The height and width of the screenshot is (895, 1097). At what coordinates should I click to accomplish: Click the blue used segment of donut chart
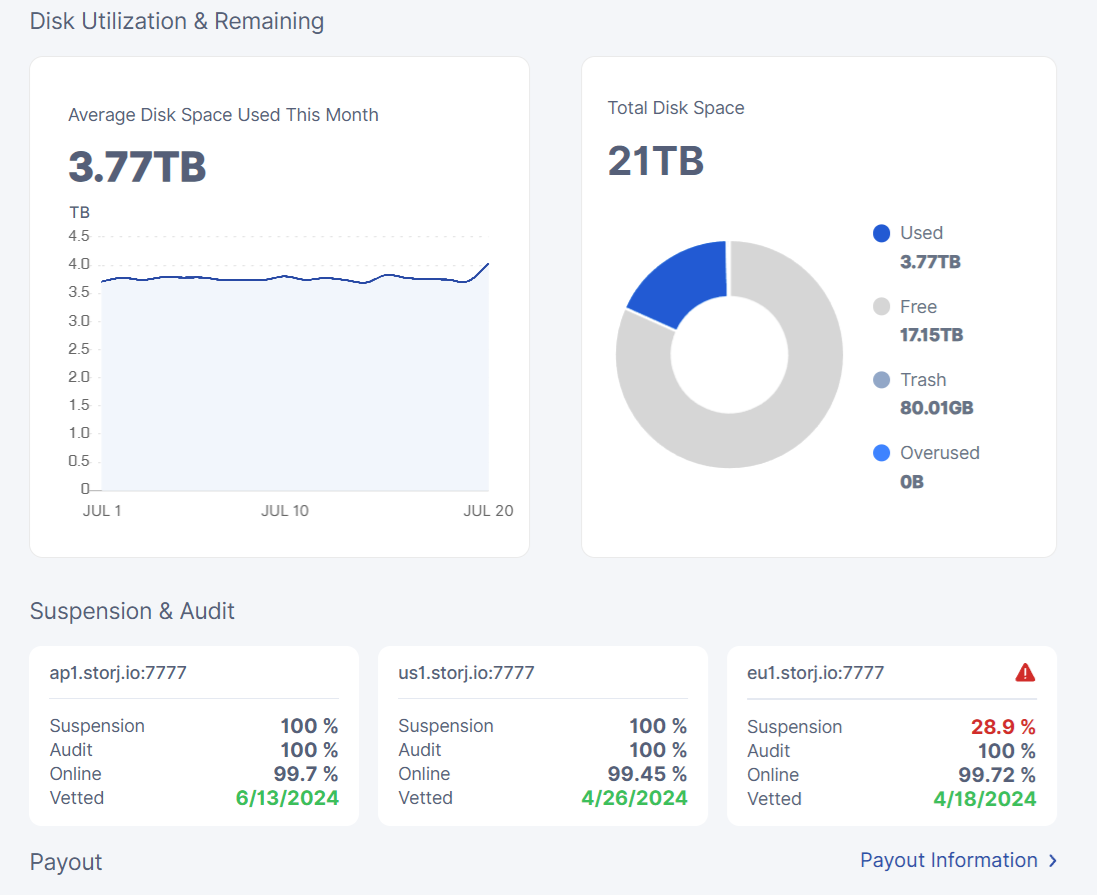click(680, 285)
